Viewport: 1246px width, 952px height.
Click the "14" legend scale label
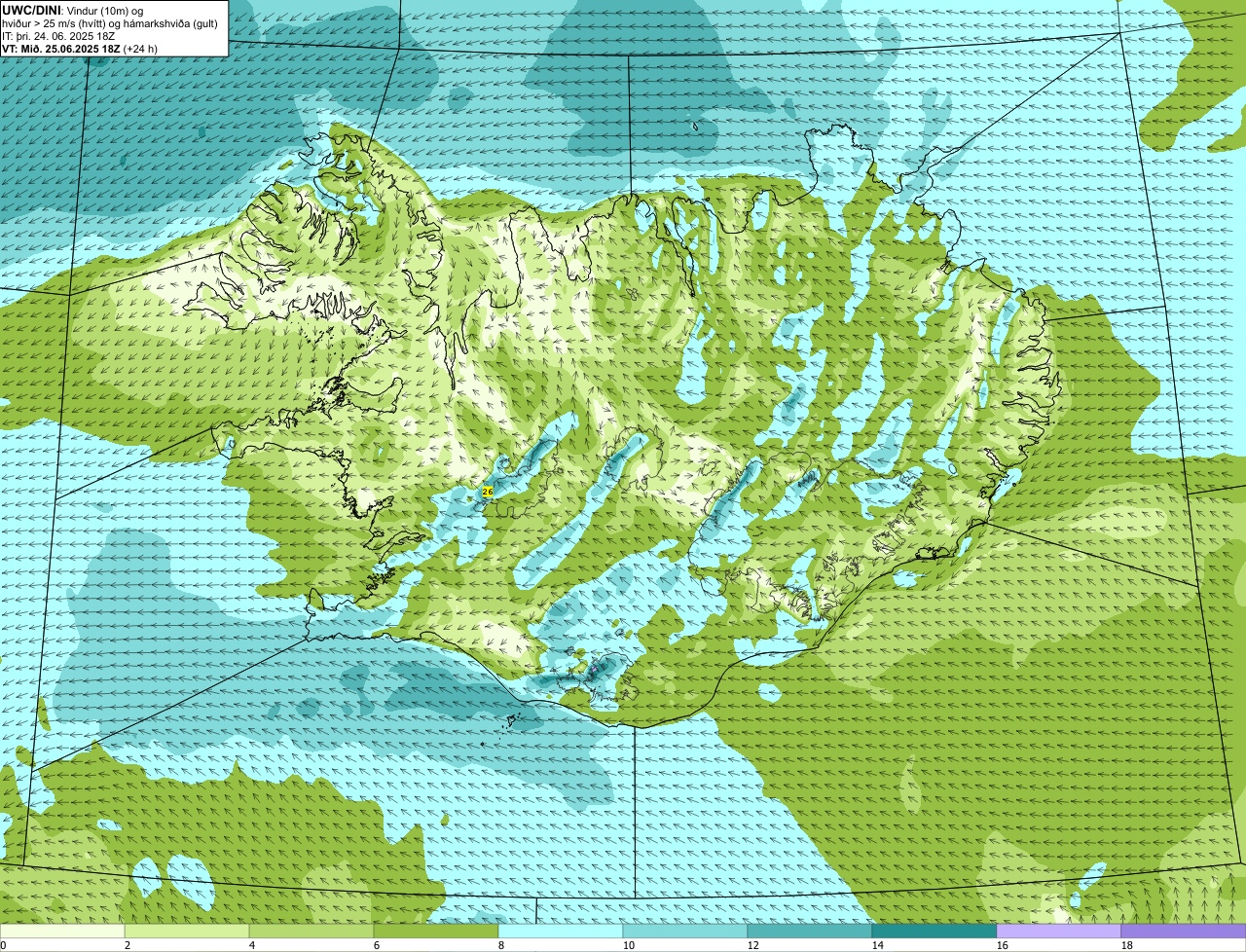click(x=878, y=945)
